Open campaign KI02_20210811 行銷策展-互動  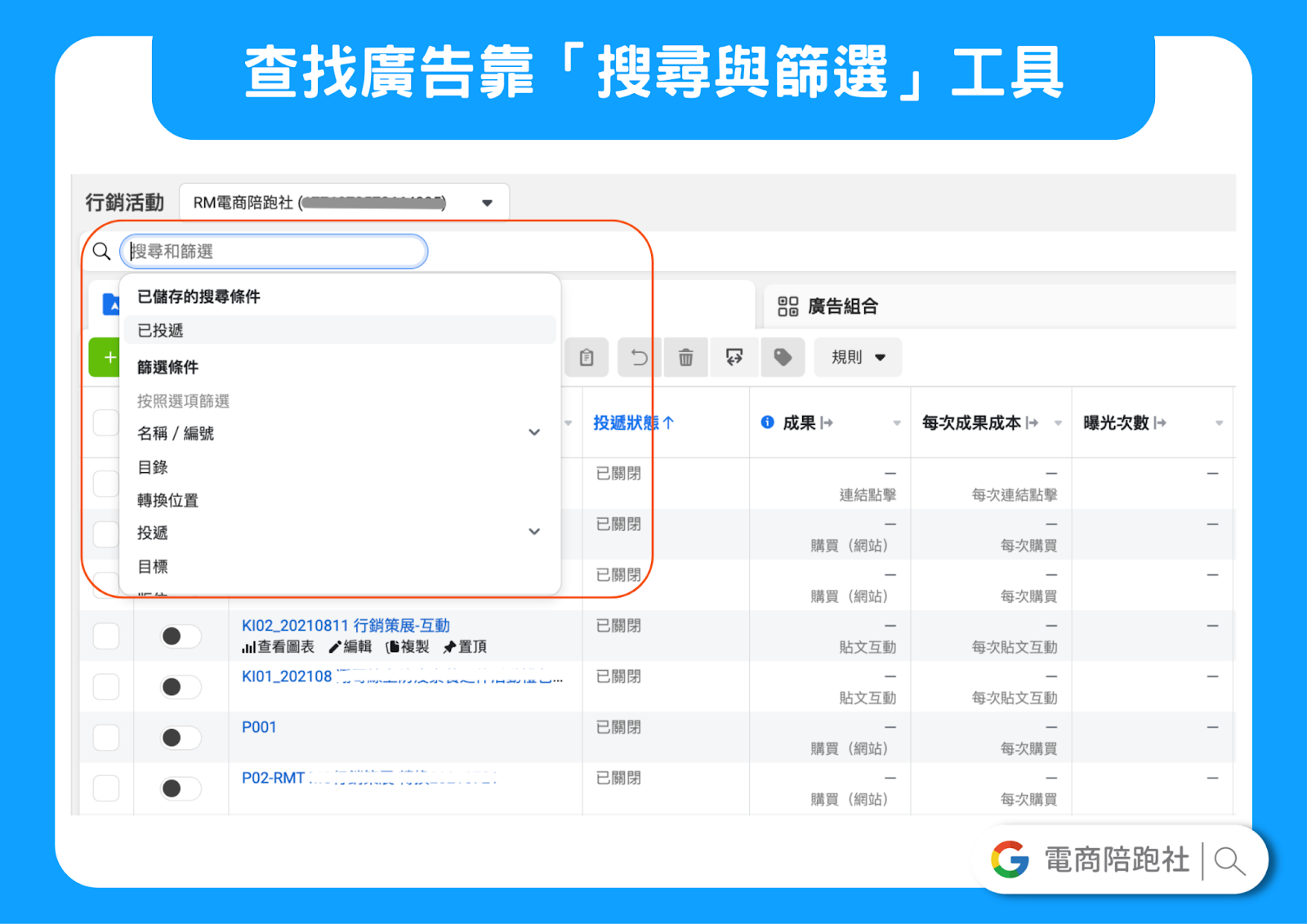(346, 626)
